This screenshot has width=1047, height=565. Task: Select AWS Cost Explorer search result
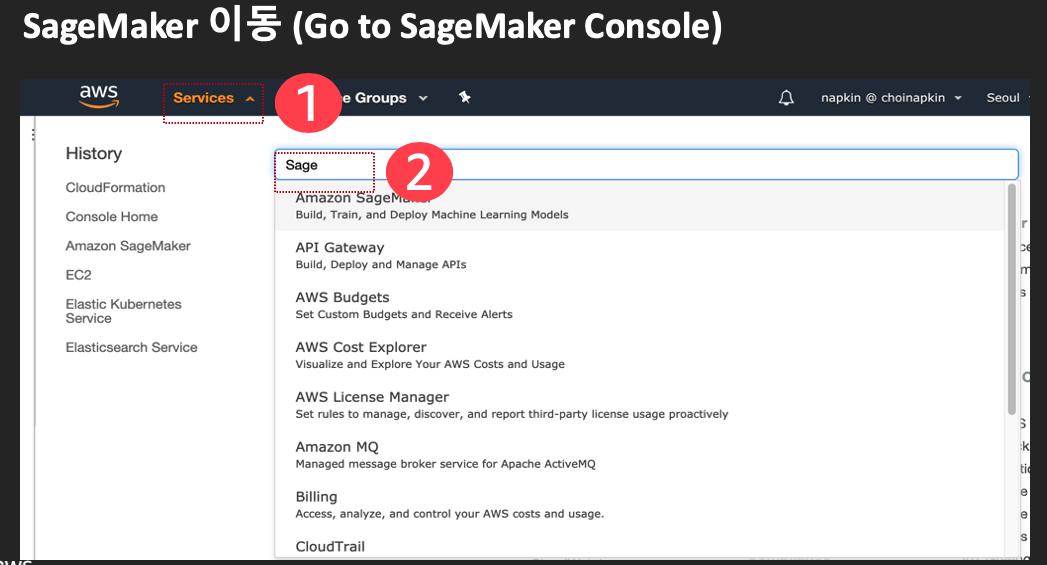click(x=639, y=355)
